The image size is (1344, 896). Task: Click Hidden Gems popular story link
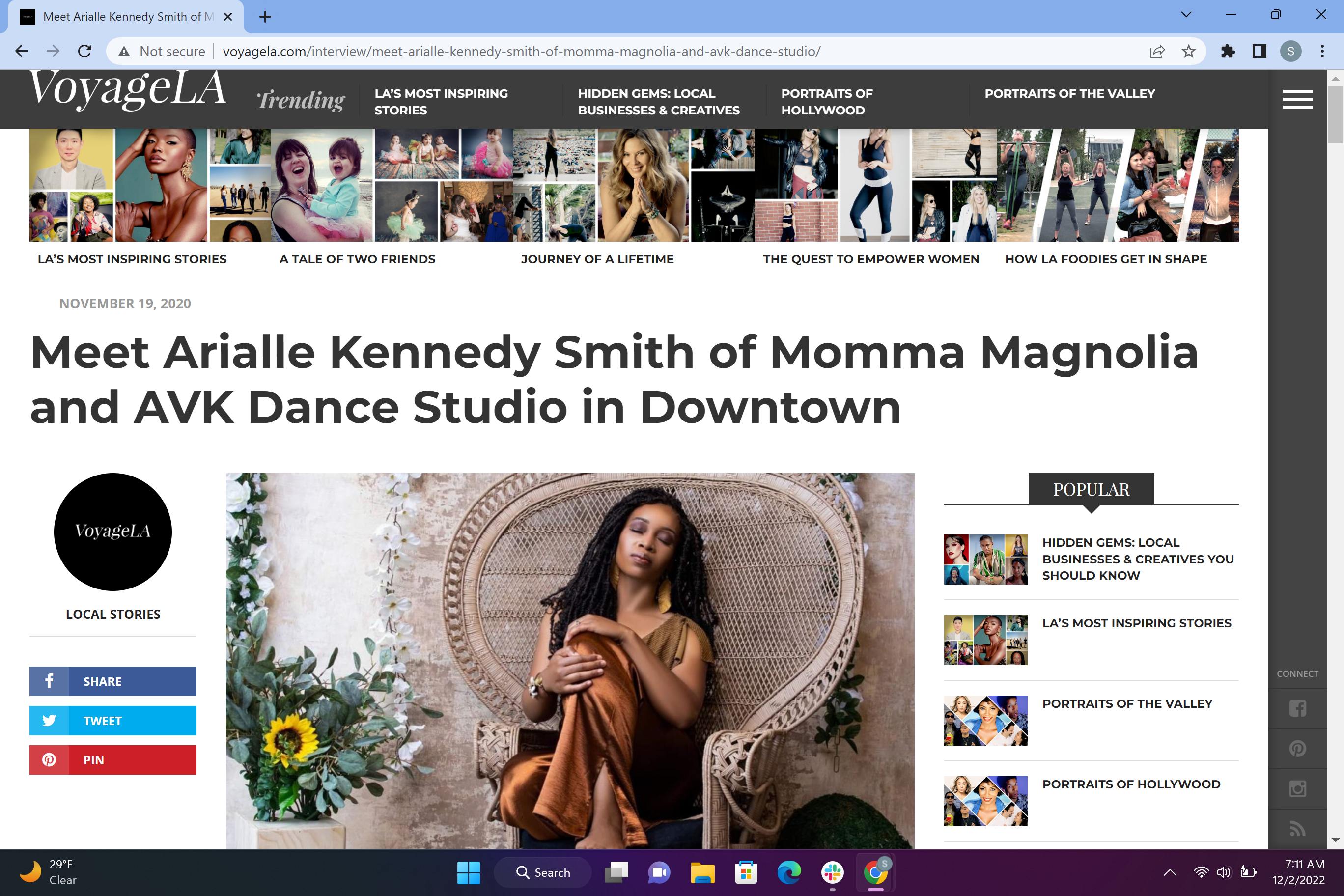(1137, 559)
